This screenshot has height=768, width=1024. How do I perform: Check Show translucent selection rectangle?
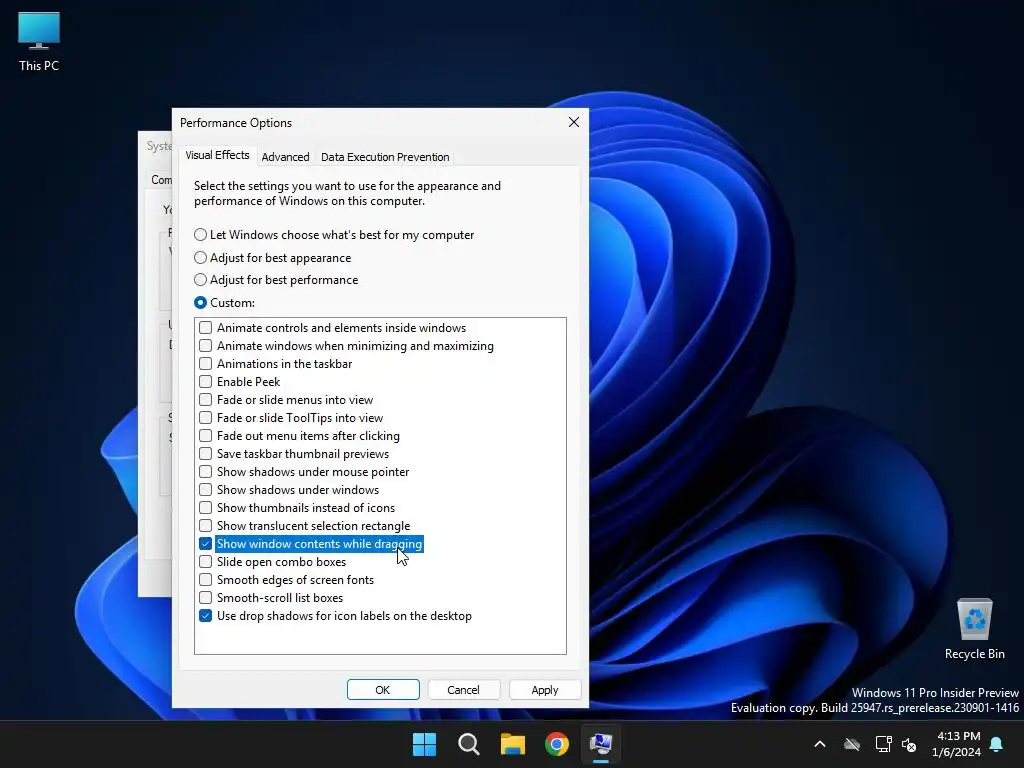tap(205, 526)
